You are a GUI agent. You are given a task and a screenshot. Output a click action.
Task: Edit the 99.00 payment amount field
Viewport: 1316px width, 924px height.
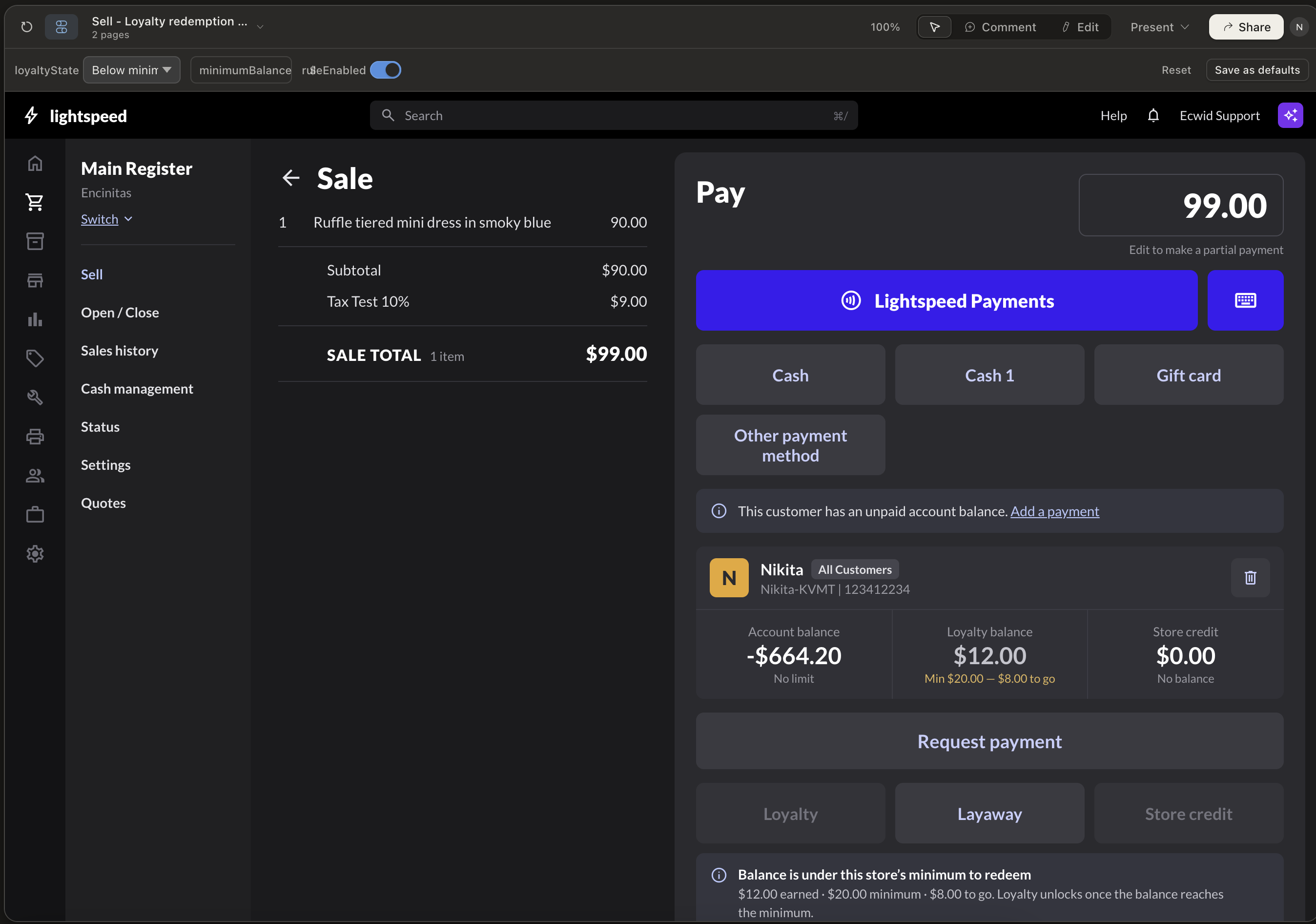(x=1181, y=205)
